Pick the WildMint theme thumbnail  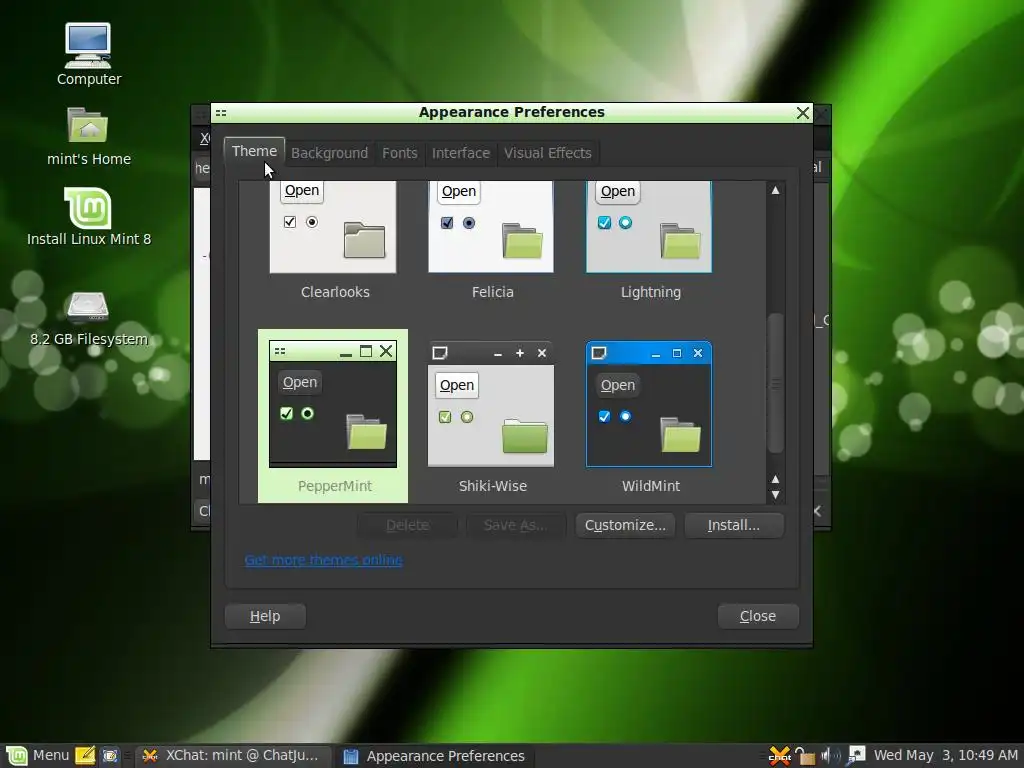649,404
